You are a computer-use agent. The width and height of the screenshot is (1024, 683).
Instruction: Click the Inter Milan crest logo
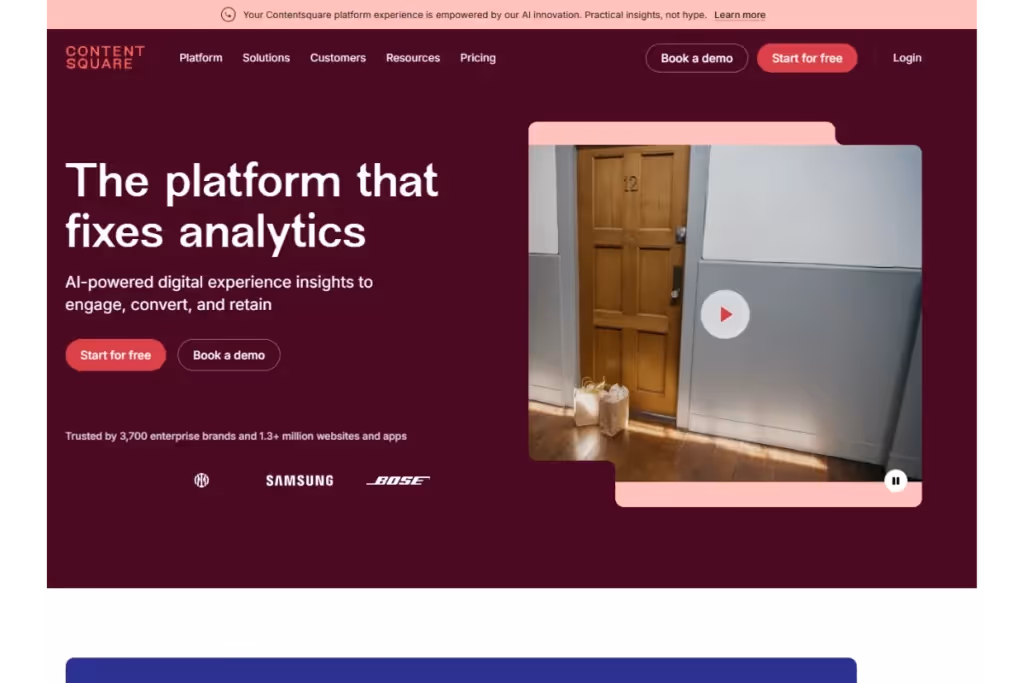[202, 480]
